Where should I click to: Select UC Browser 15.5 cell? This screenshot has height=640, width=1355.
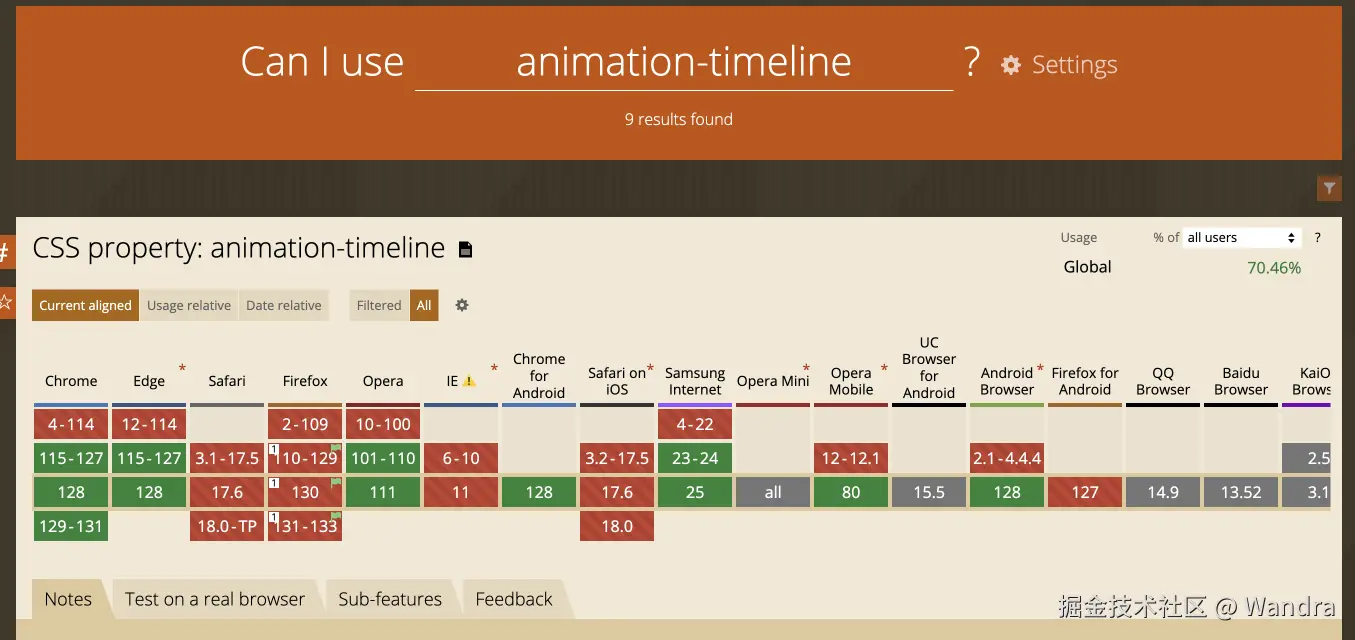tap(929, 492)
